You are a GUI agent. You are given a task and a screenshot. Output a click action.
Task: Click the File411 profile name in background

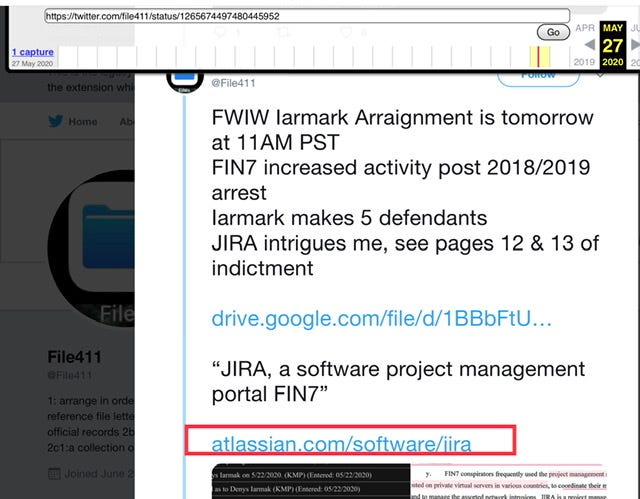[74, 357]
